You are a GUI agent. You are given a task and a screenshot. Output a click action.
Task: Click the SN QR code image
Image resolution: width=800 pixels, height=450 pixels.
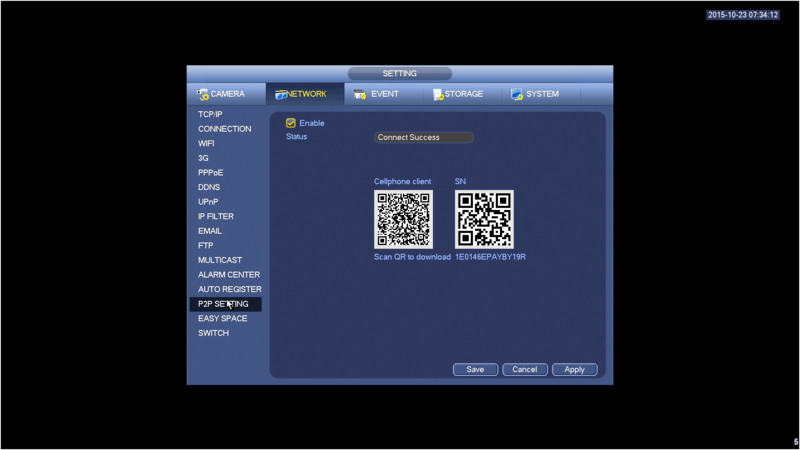click(484, 219)
